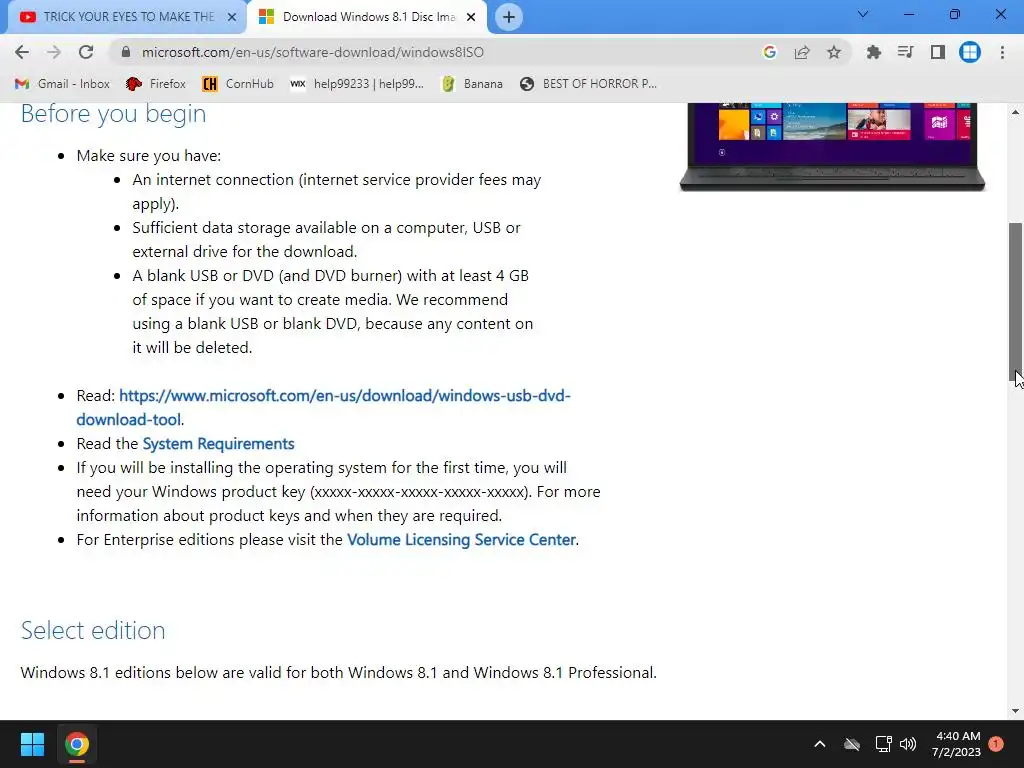This screenshot has height=768, width=1024.
Task: Open the Chrome profile avatar
Action: click(x=970, y=52)
